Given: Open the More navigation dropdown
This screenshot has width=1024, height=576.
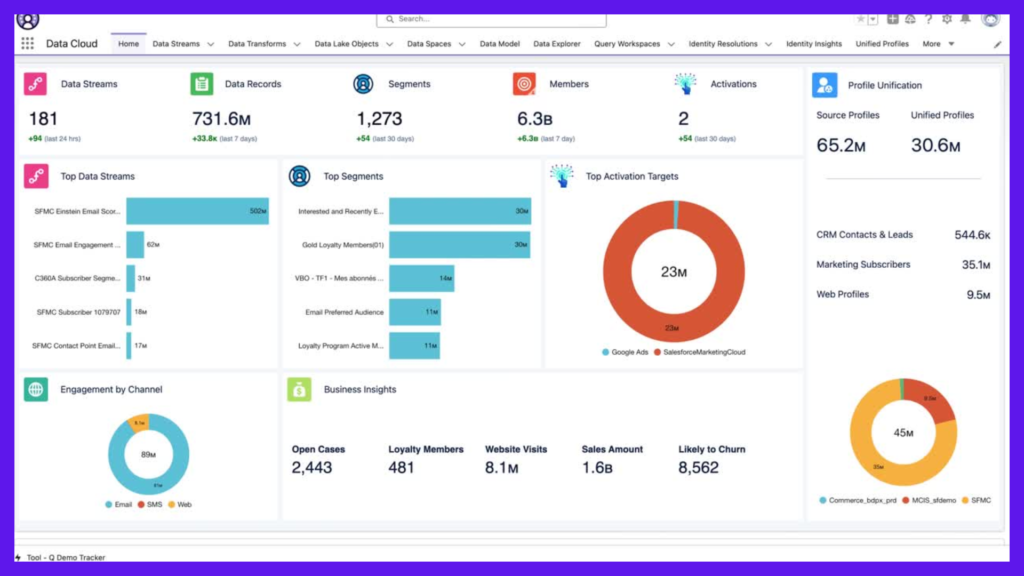Looking at the screenshot, I should (938, 44).
